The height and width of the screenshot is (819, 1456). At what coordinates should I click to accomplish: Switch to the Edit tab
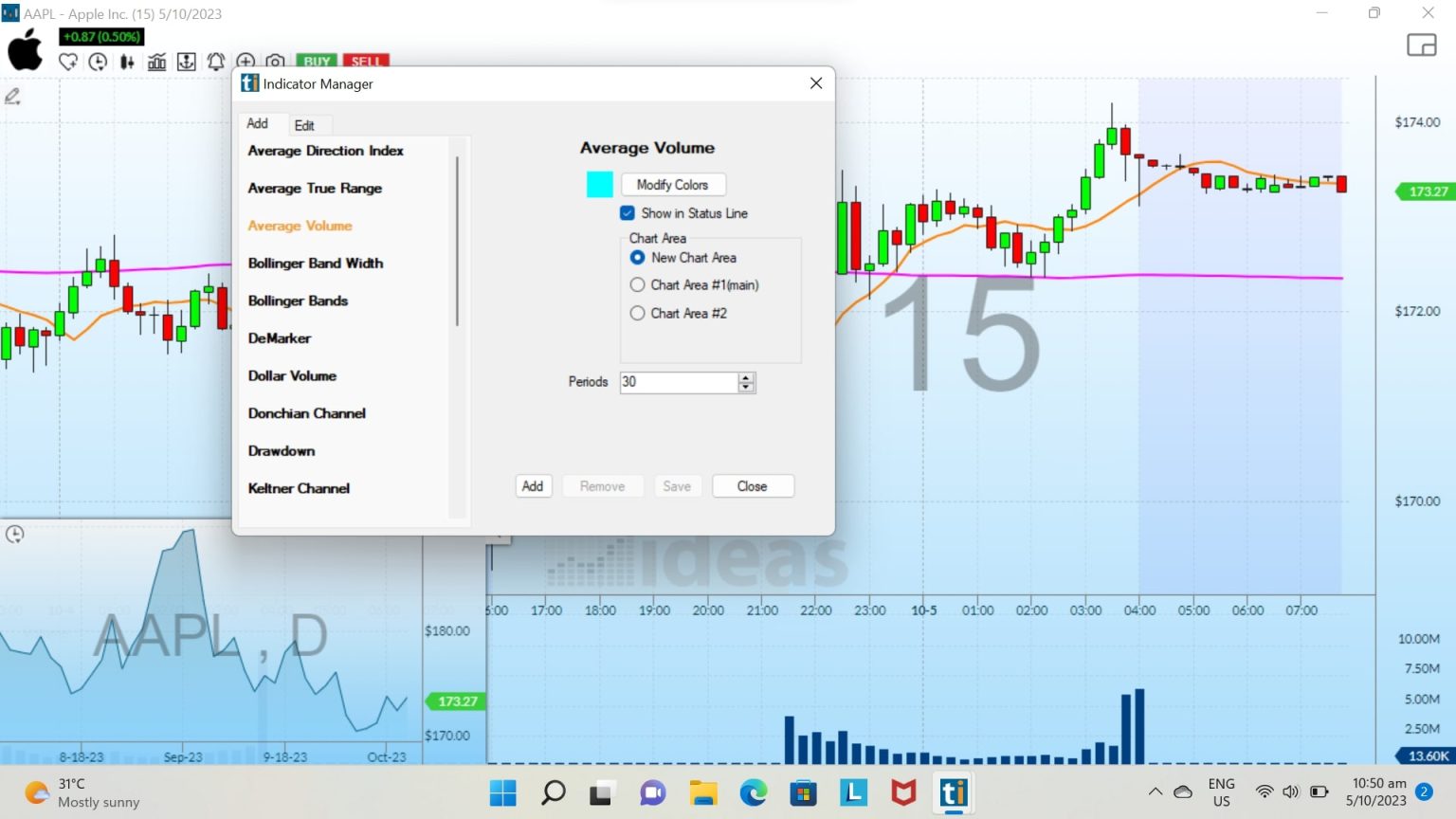[x=307, y=124]
